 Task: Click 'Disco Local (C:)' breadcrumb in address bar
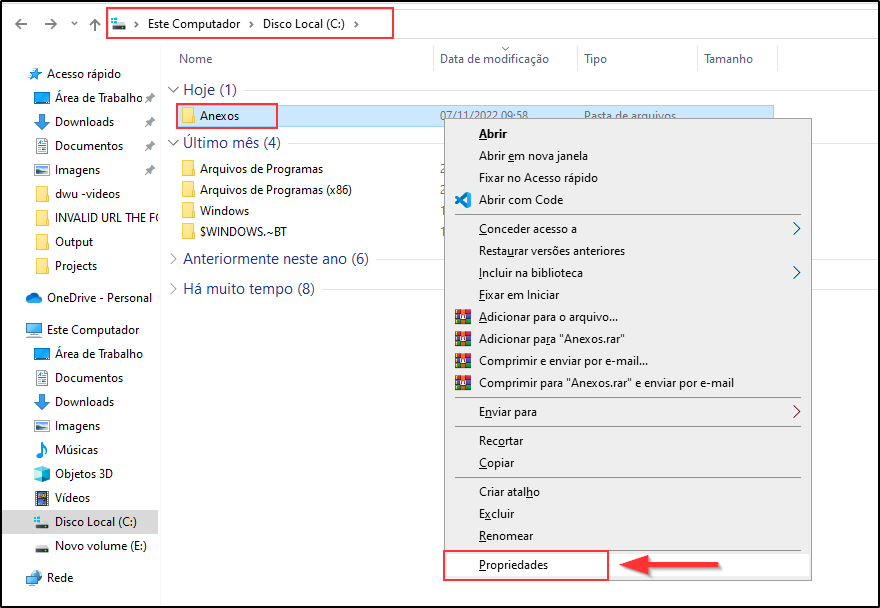click(303, 24)
